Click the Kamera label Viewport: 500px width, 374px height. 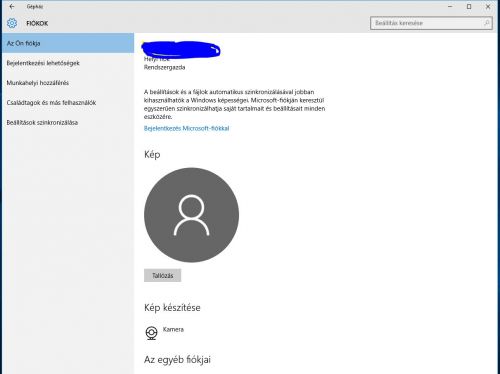173,329
